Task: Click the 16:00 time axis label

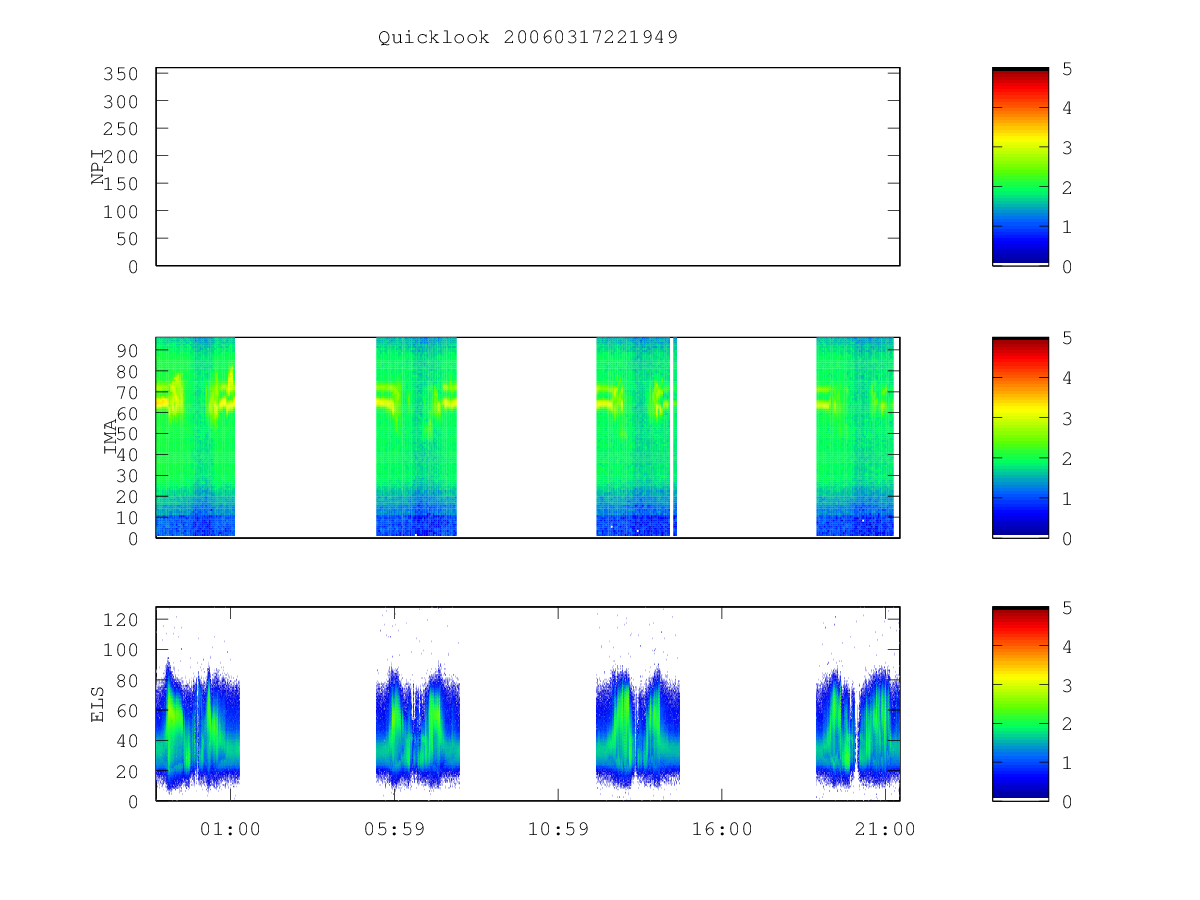Action: point(722,829)
